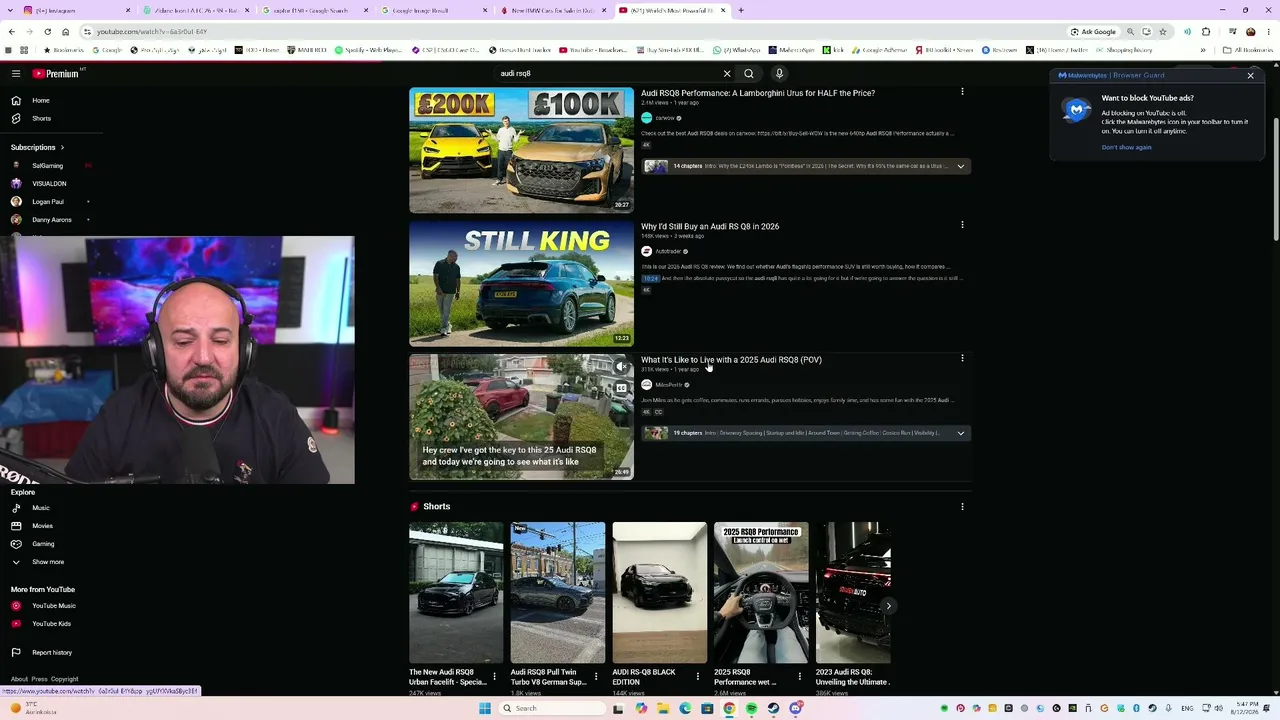Viewport: 1280px width, 720px height.
Task: Open 'Why I'd Still Buy an Audi RS Q8 in 2026'
Action: point(710,226)
